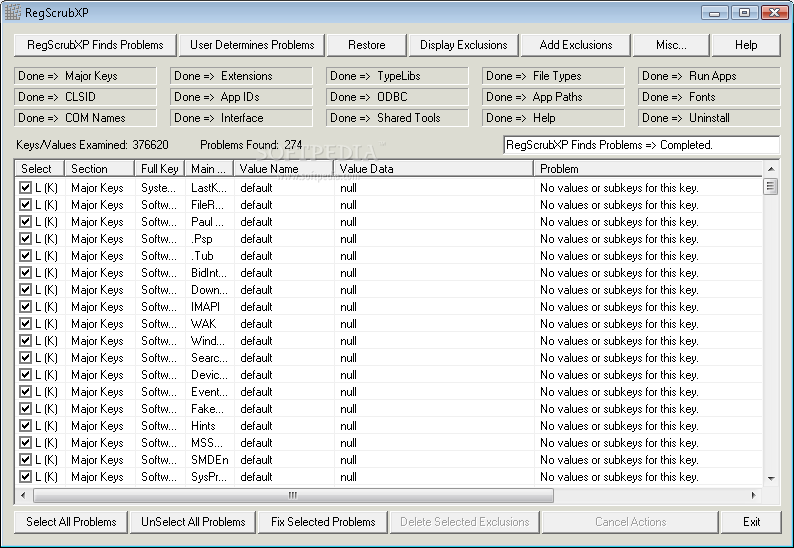Open User Determines Problems mode
Screen dimensions: 794x548
pos(252,45)
